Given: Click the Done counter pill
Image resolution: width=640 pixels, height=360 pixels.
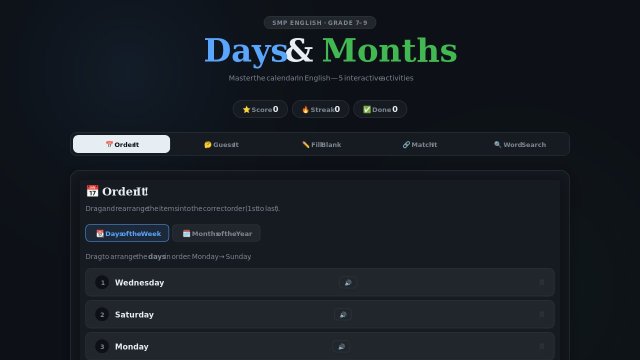Looking at the screenshot, I should click(x=380, y=109).
